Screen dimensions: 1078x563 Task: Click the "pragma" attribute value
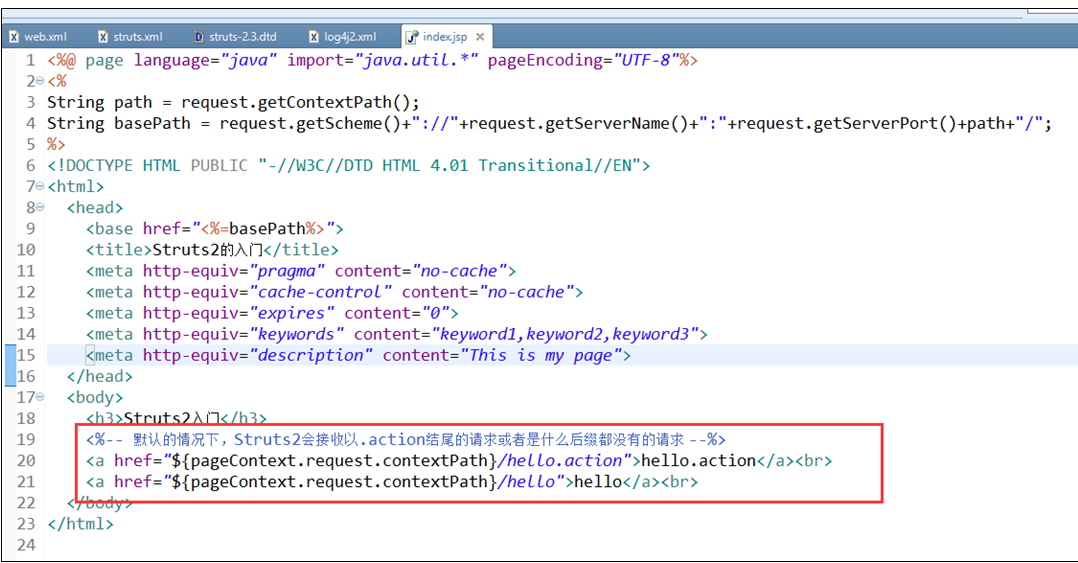coord(287,271)
